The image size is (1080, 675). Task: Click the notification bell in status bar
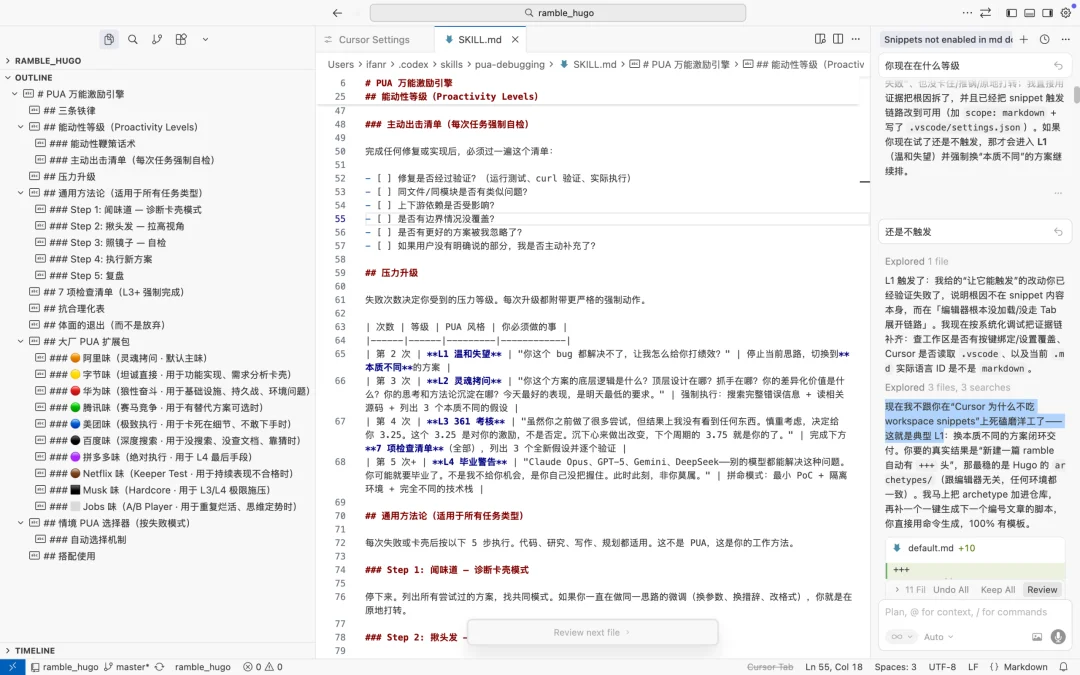(1062, 666)
